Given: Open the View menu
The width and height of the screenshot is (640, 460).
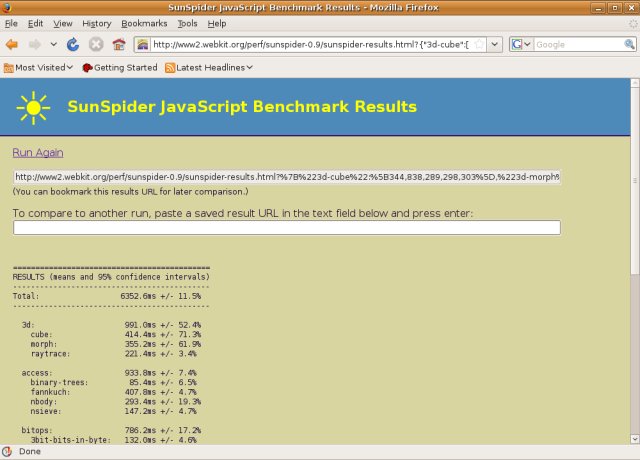Looking at the screenshot, I should point(63,24).
